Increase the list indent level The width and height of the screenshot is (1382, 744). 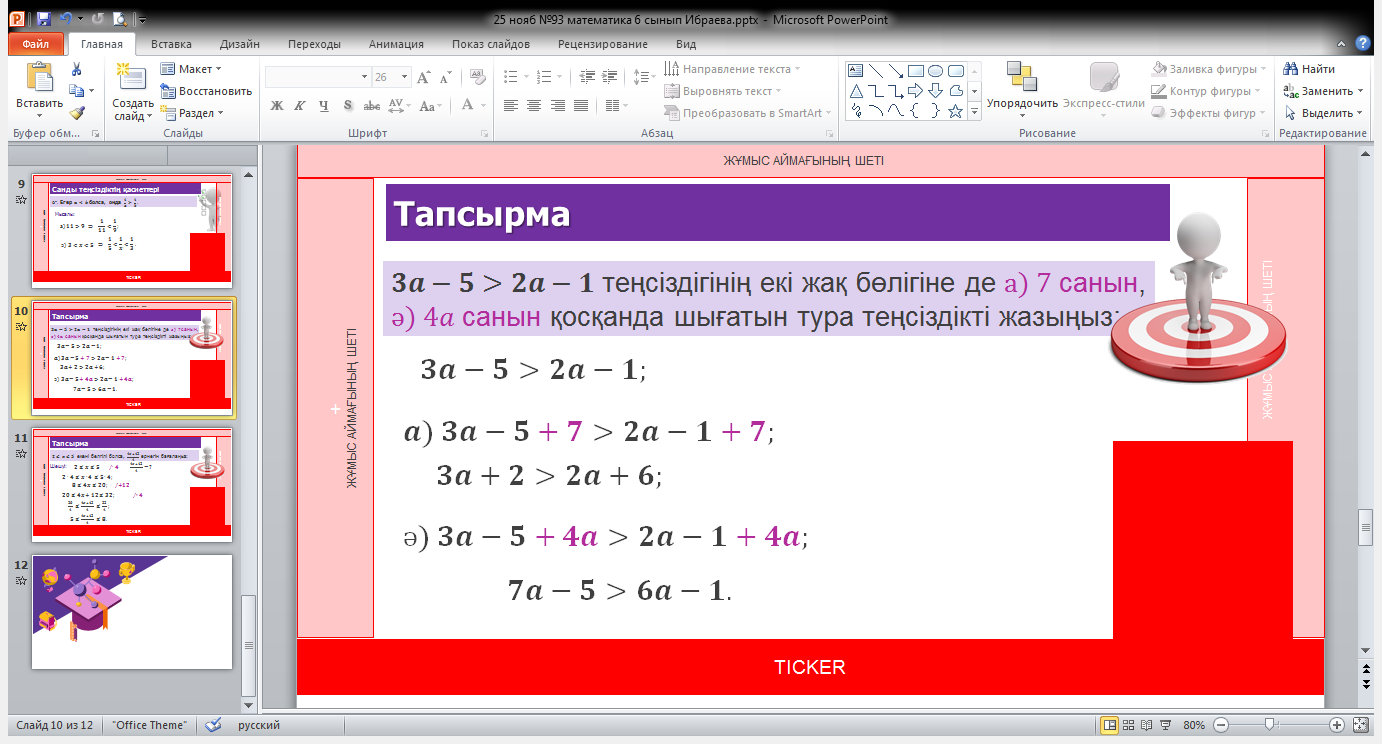coord(610,77)
